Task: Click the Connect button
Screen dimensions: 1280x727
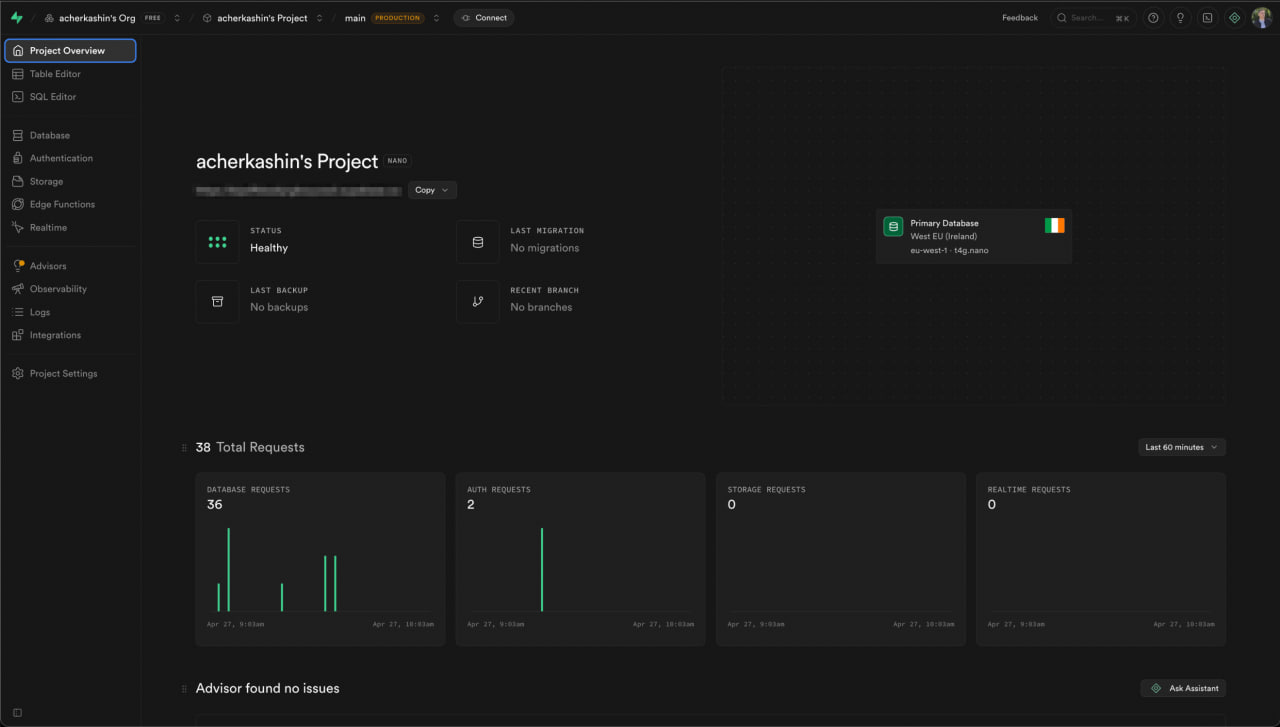Action: click(483, 18)
